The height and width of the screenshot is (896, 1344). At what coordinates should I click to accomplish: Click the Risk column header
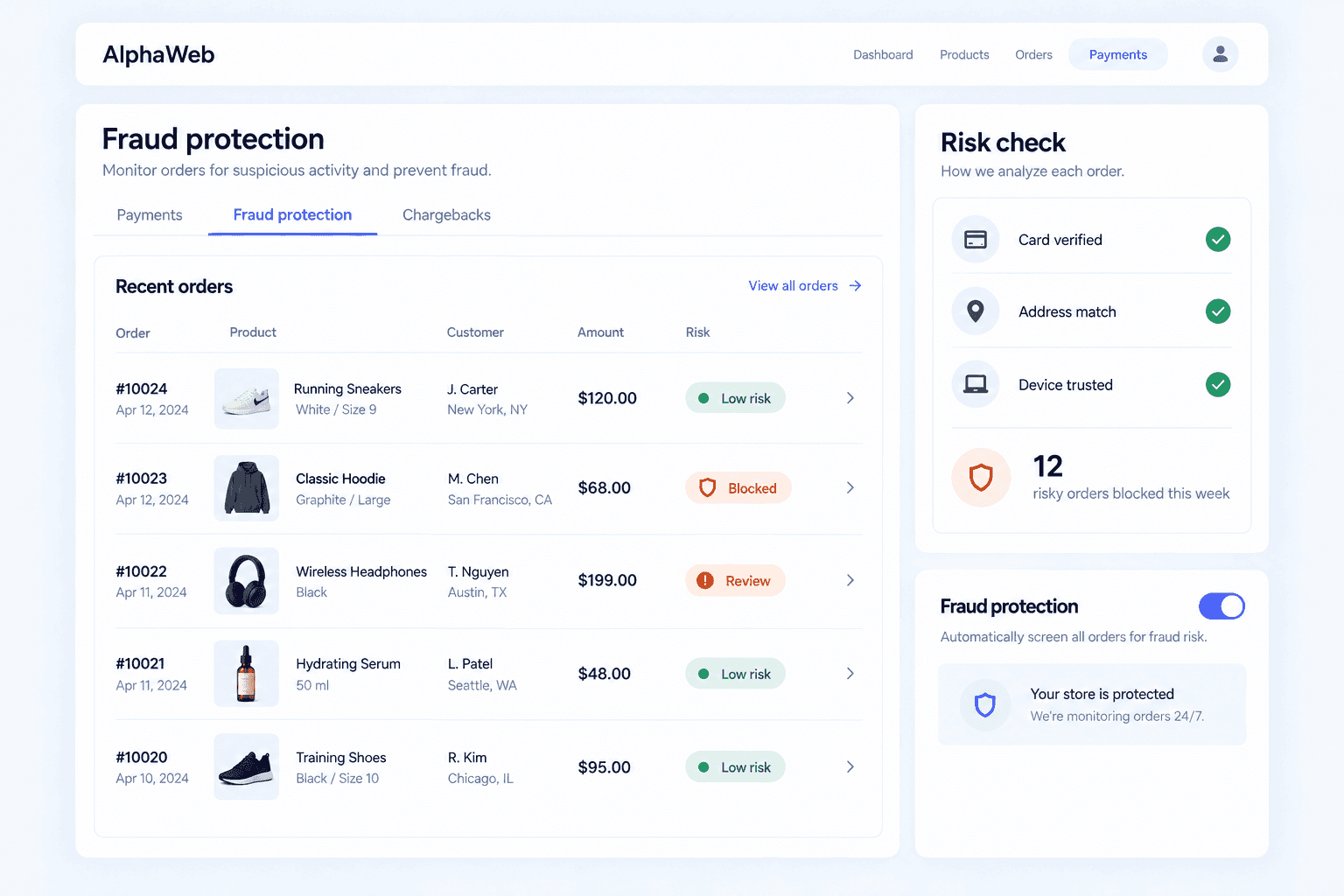coord(697,332)
